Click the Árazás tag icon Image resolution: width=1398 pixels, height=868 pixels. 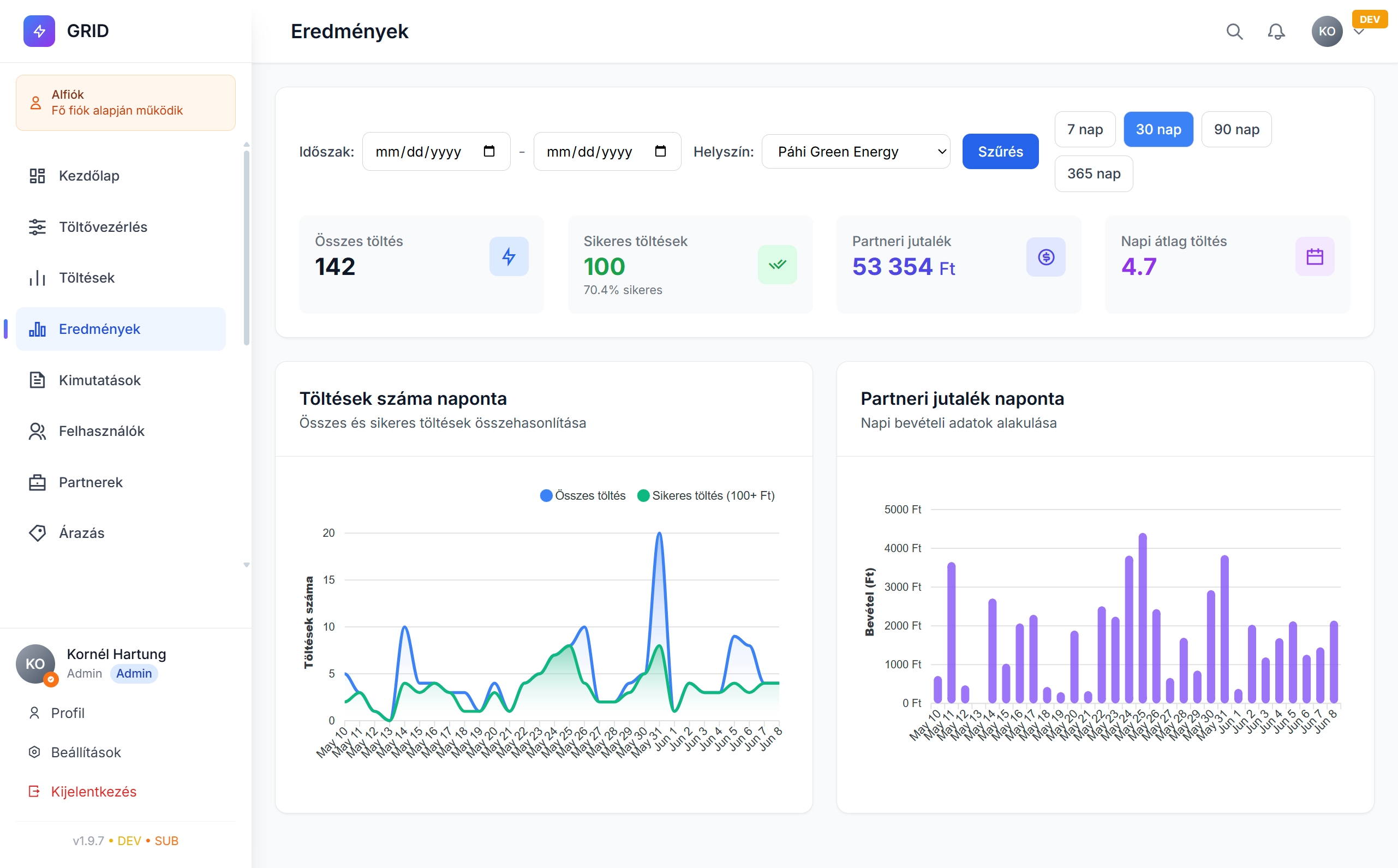37,534
